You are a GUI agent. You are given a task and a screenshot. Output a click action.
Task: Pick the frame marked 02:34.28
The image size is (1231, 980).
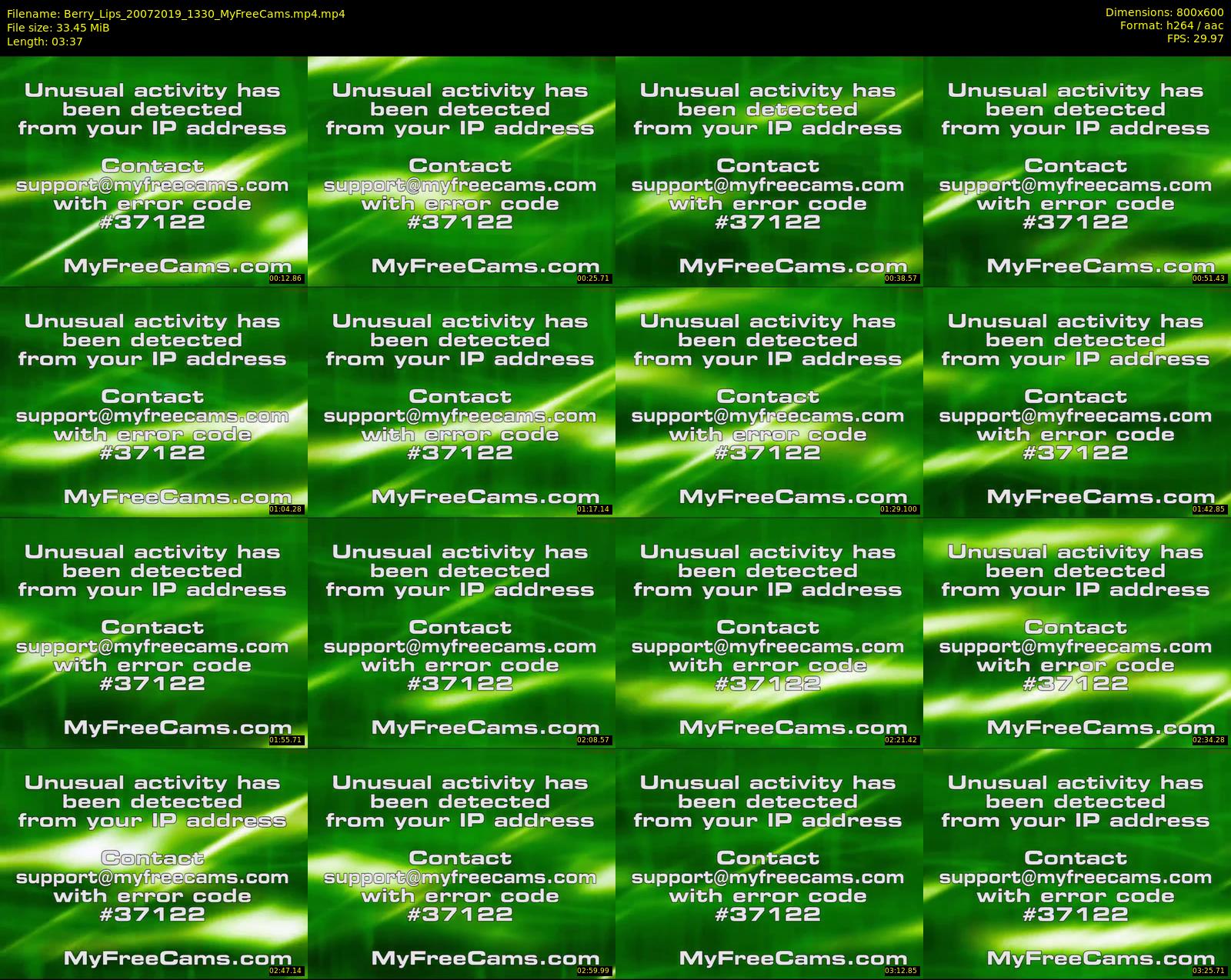tap(1076, 632)
